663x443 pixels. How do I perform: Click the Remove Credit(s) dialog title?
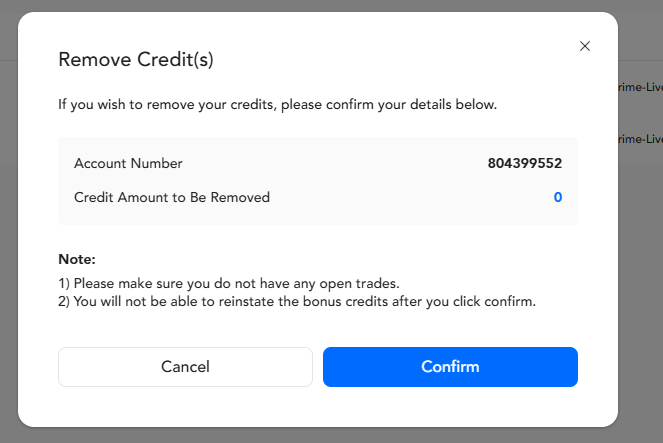[x=136, y=59]
